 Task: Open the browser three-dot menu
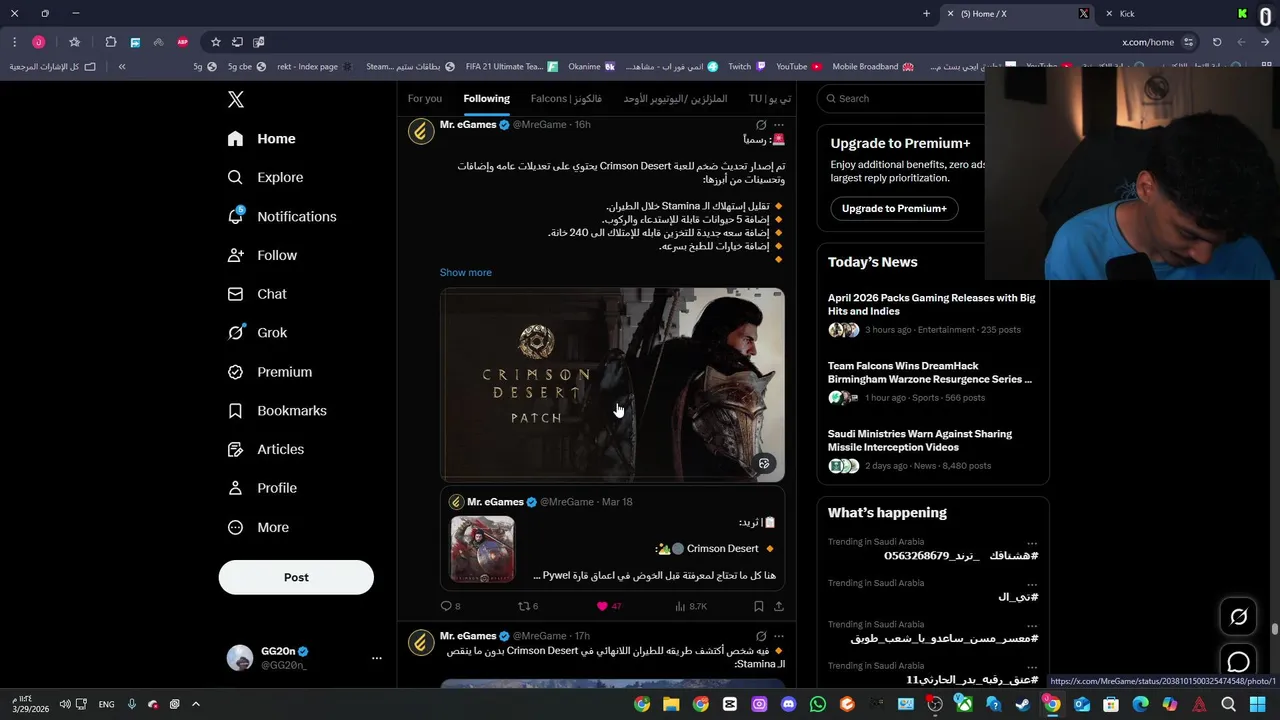[x=14, y=42]
